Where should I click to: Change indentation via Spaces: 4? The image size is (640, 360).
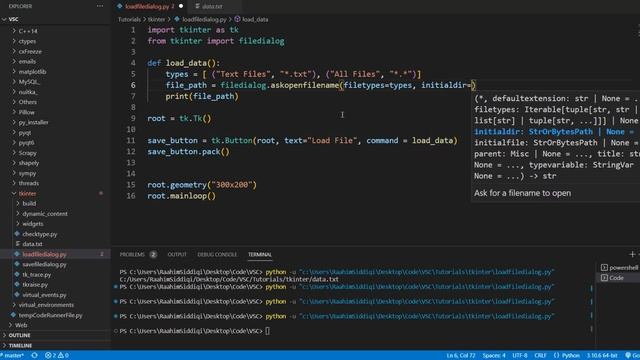494,356
